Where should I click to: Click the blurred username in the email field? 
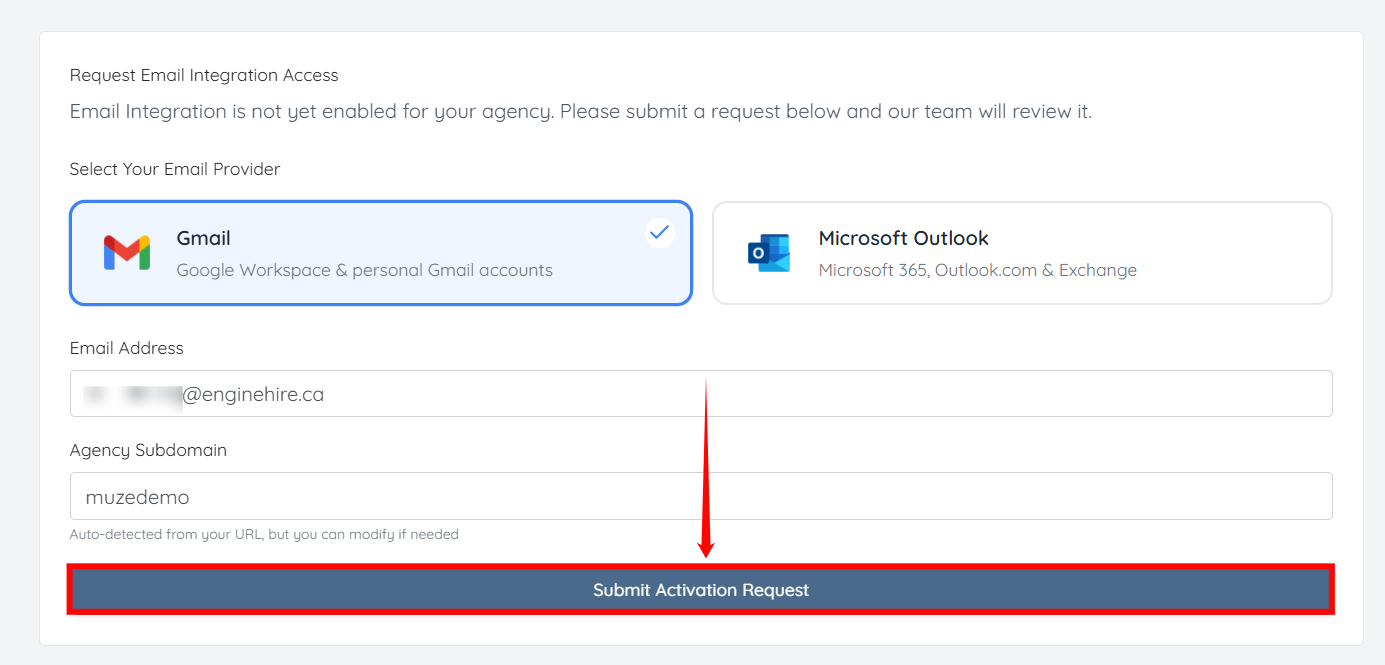pos(132,395)
